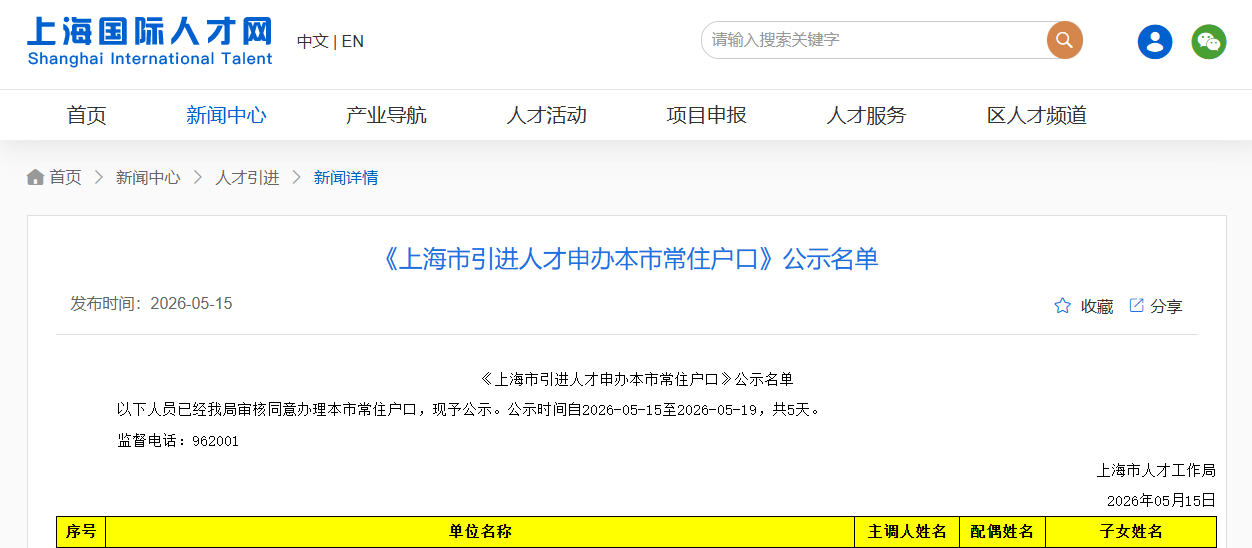The width and height of the screenshot is (1252, 548).
Task: Open the blue user account icon
Action: tap(1155, 41)
